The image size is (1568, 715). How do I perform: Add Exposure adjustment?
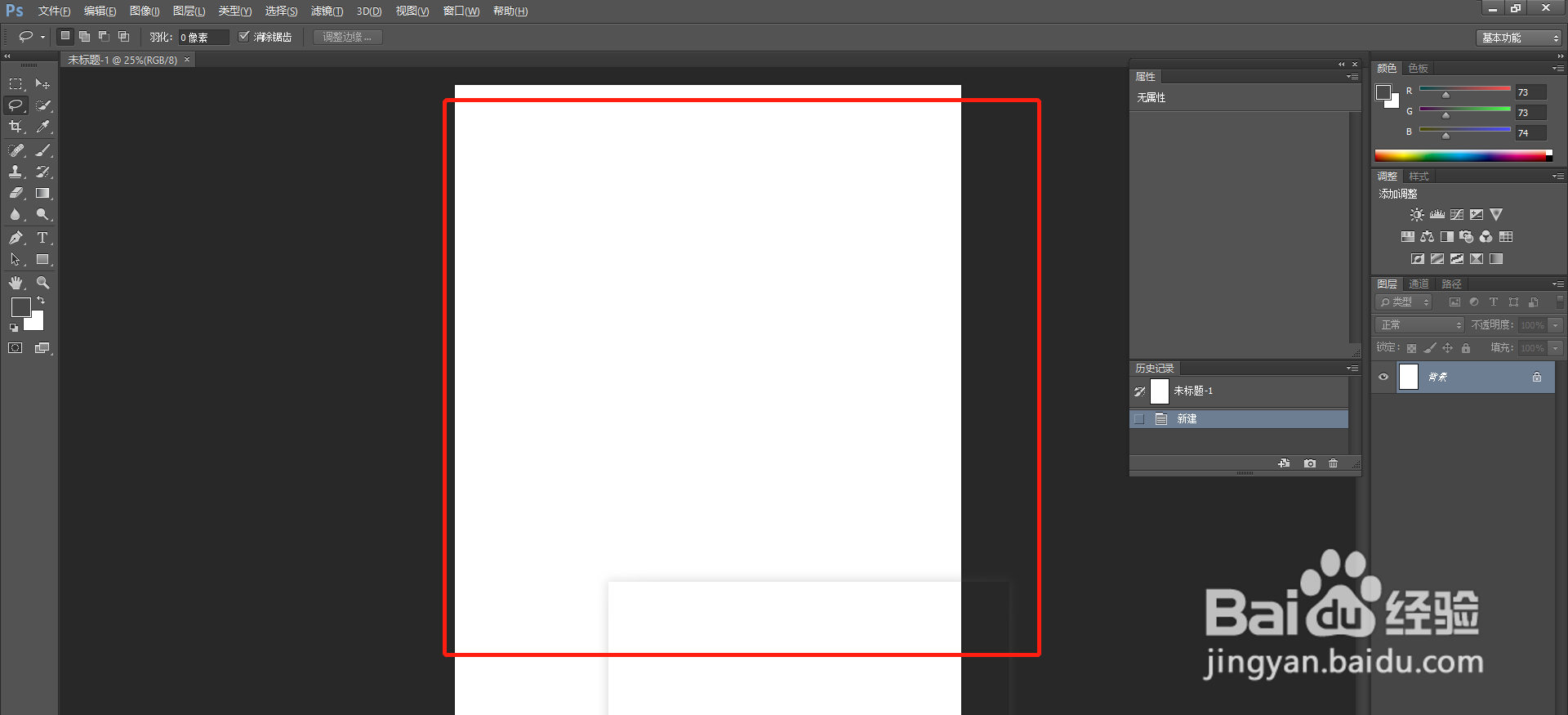(x=1477, y=215)
